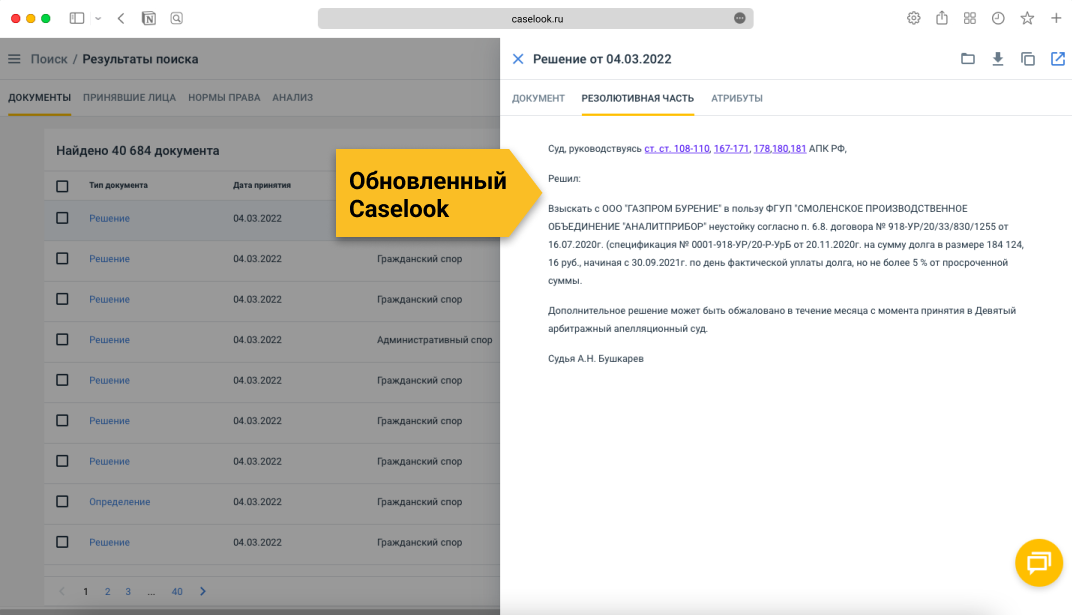Close the Решение от 04.03.2022 panel
Screen dimensions: 1072x615
(518, 59)
